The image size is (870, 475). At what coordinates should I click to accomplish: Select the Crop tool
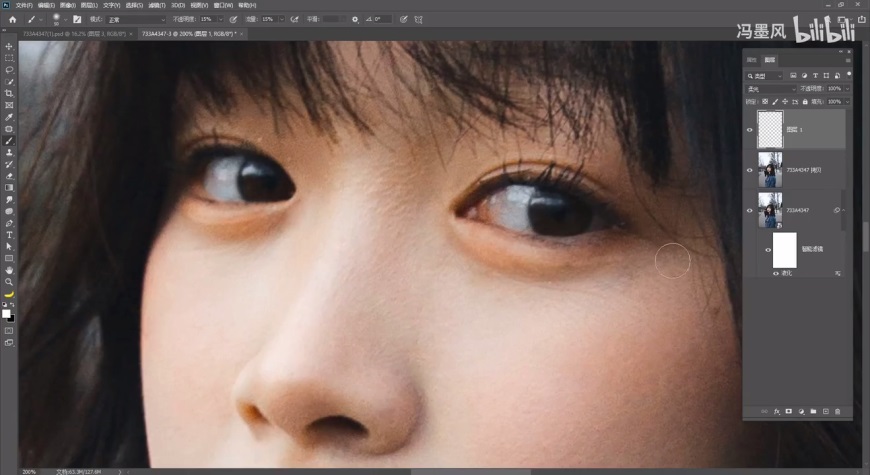[9, 93]
